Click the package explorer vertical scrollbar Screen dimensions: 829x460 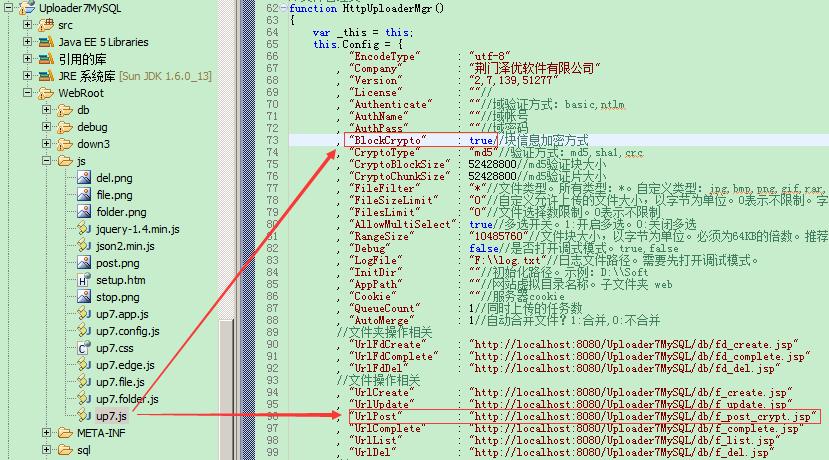(226, 230)
